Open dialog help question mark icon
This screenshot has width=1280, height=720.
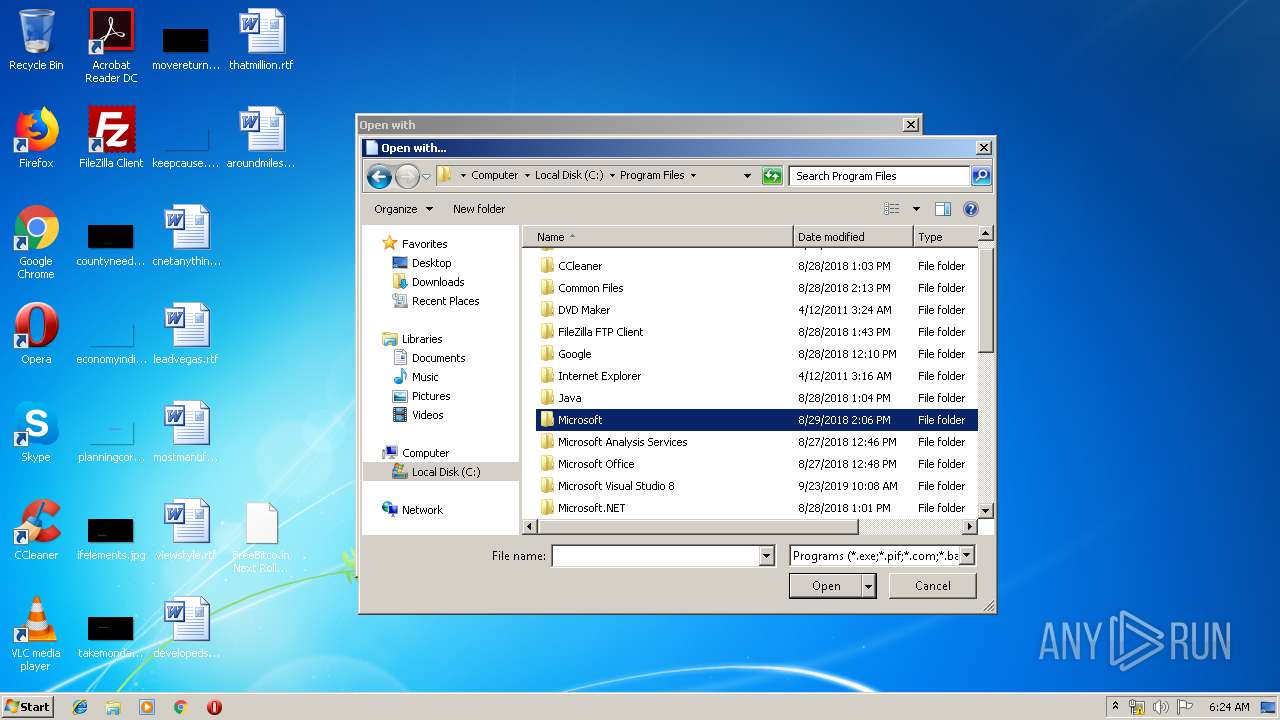[x=970, y=209]
